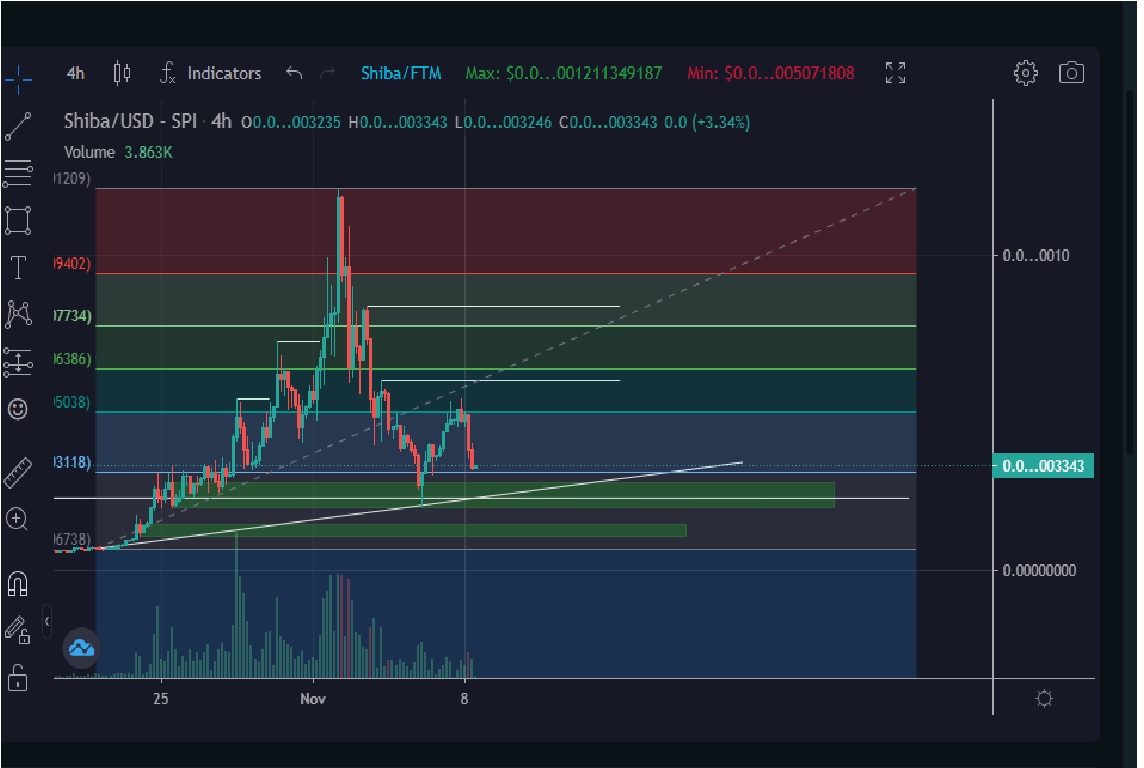Click the 0.00000000 price scale label
This screenshot has height=768, width=1144.
coord(1039,570)
